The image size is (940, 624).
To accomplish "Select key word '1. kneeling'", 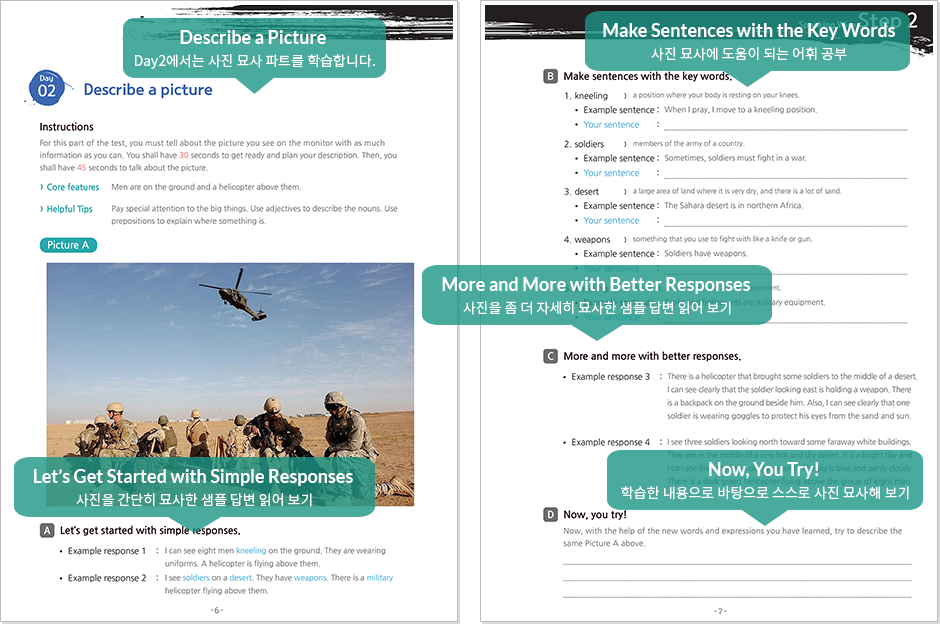I will coord(586,96).
